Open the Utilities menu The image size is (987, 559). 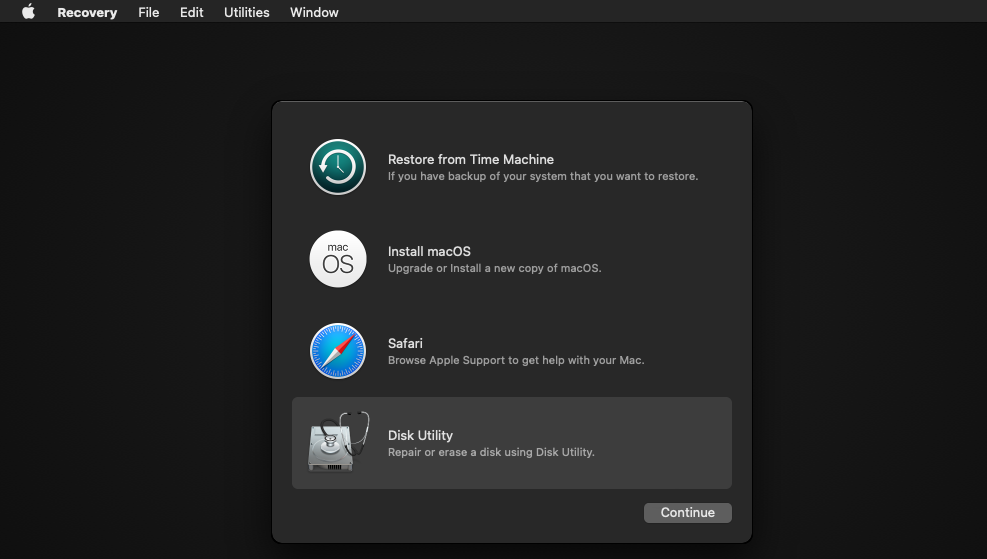click(246, 13)
